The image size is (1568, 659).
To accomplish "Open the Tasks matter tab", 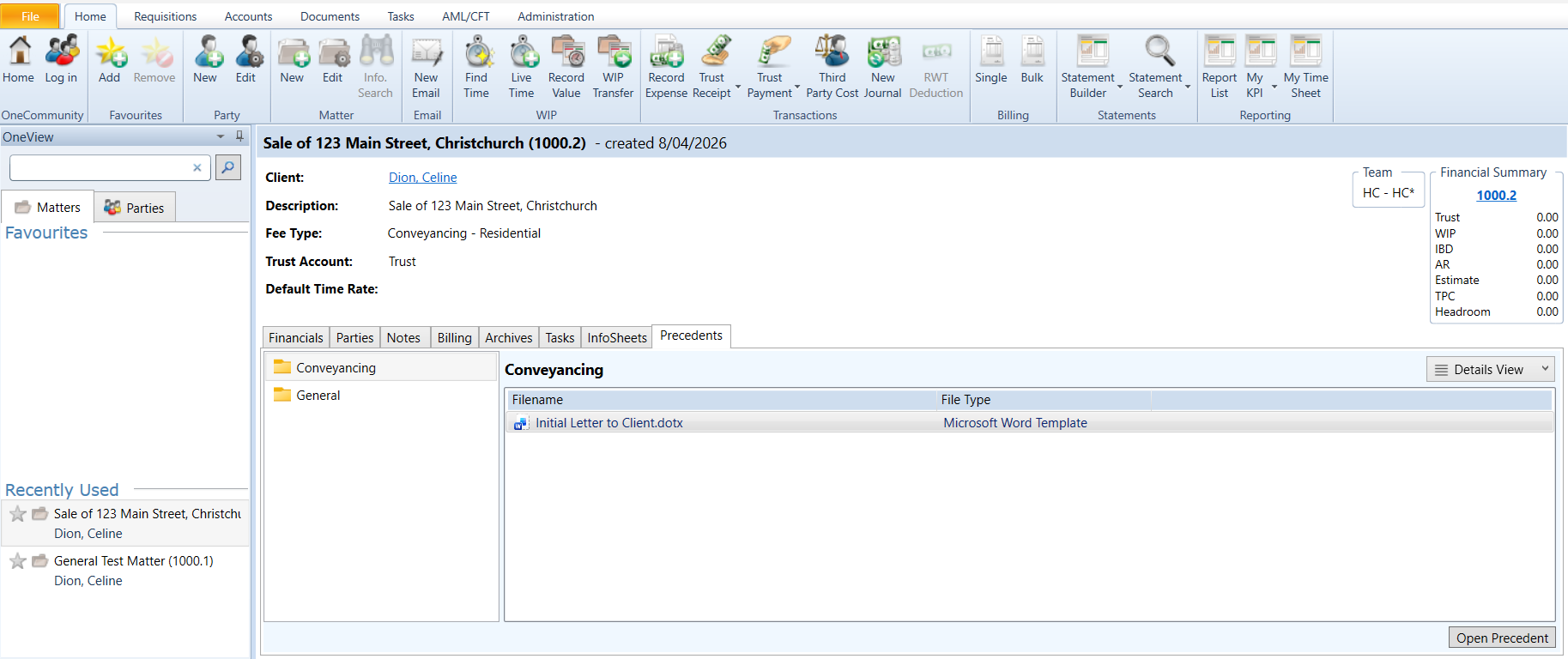I will (560, 338).
